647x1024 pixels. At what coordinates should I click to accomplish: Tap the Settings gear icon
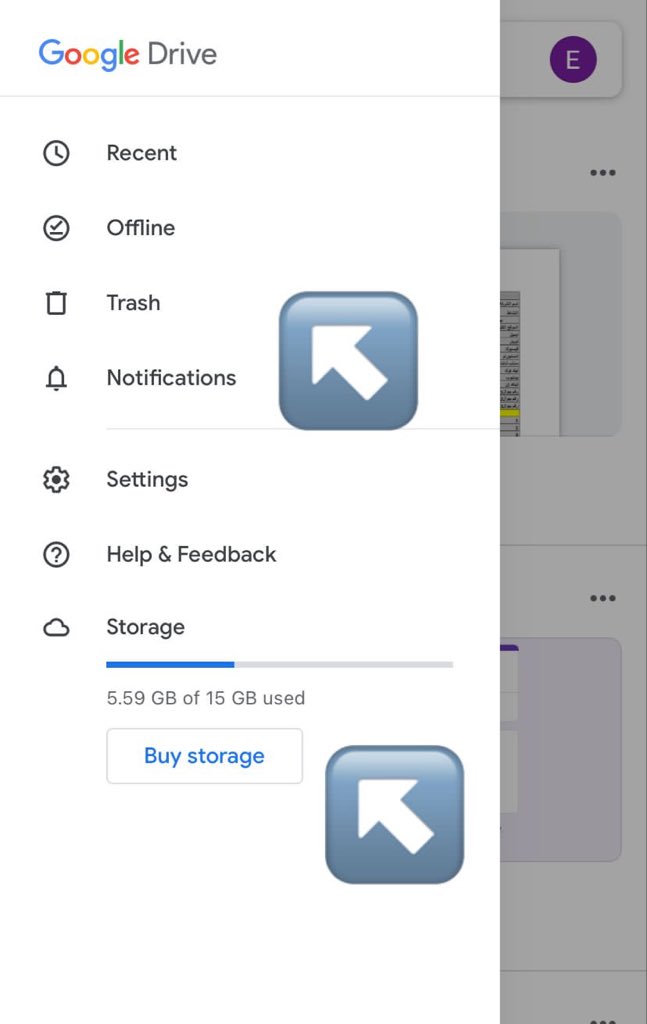pos(56,480)
